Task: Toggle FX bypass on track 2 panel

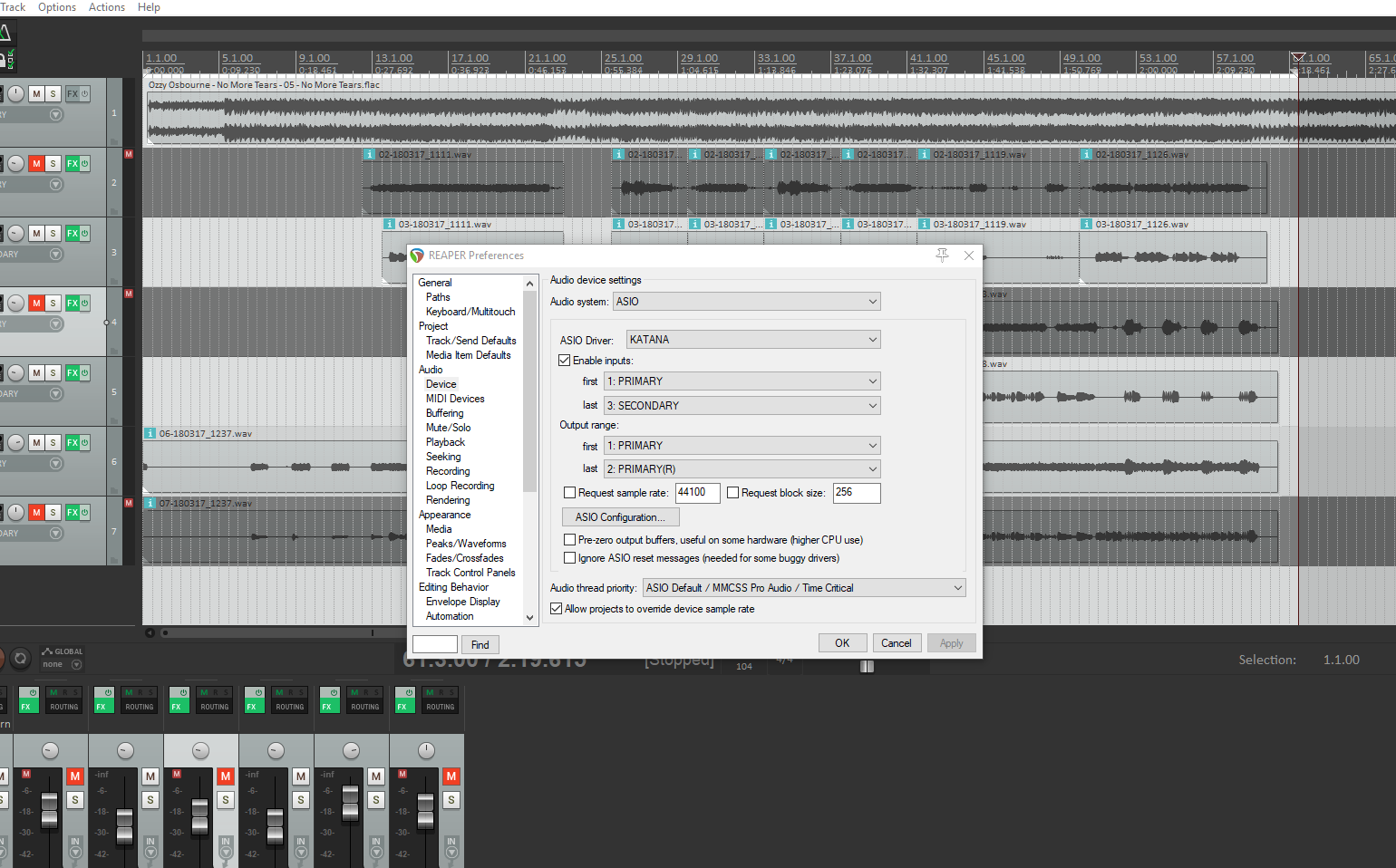Action: click(84, 164)
